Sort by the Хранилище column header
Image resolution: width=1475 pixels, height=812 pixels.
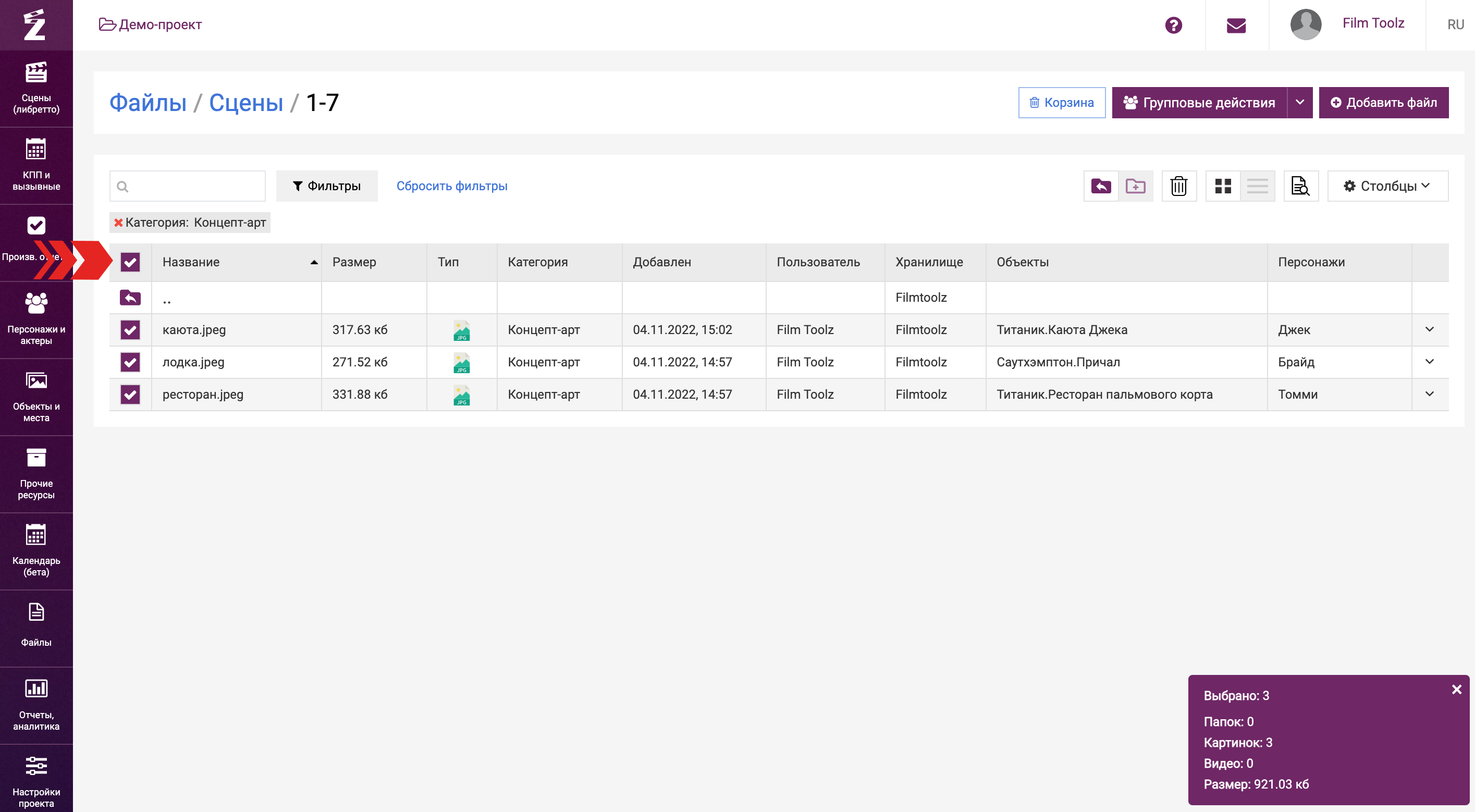[935, 262]
